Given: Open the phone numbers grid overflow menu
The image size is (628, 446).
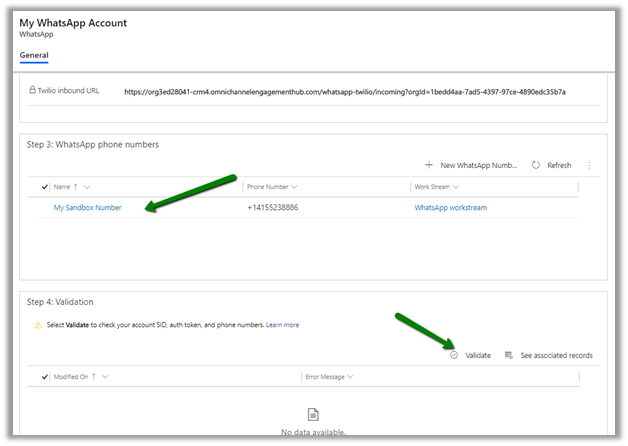Looking at the screenshot, I should point(589,165).
